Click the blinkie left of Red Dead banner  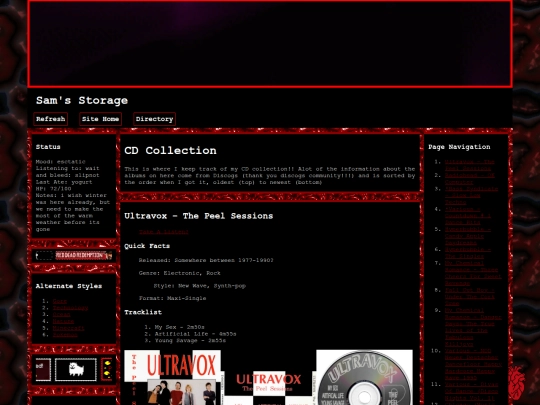44,256
